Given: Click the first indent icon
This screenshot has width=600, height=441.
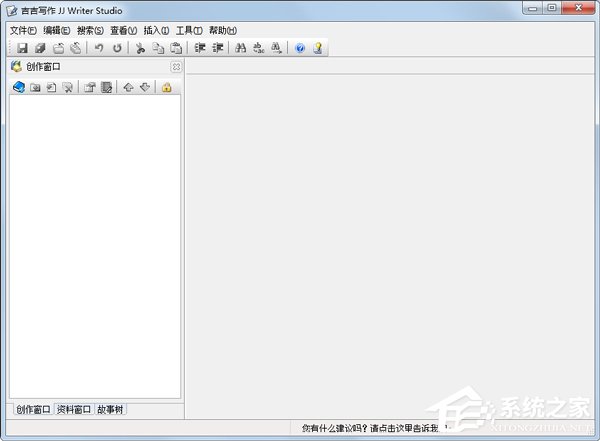Looking at the screenshot, I should click(200, 48).
